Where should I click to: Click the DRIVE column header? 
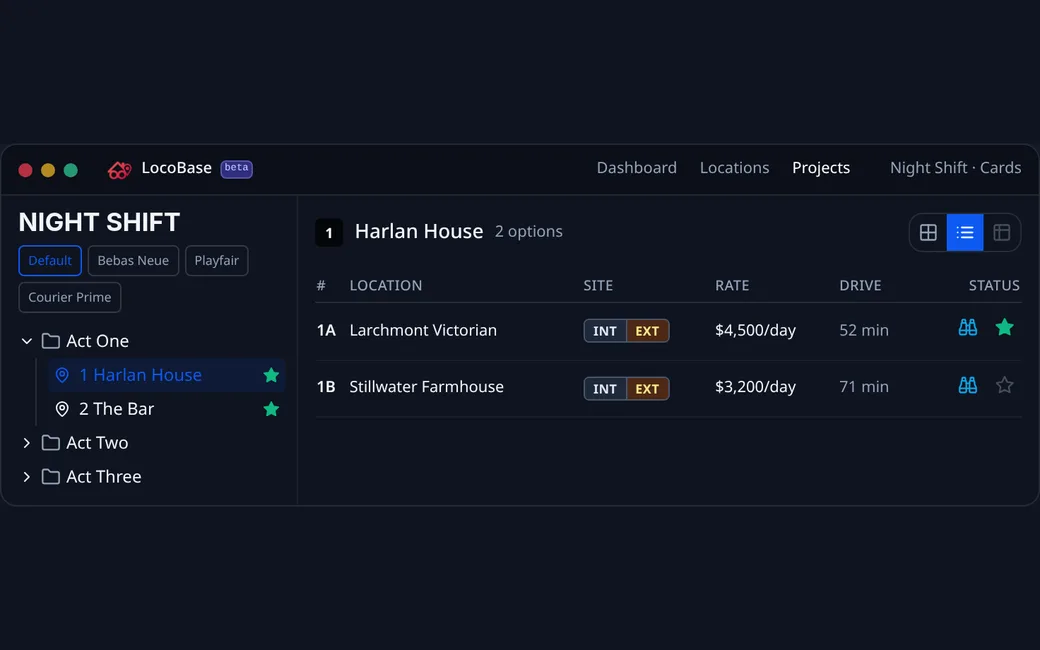[860, 285]
